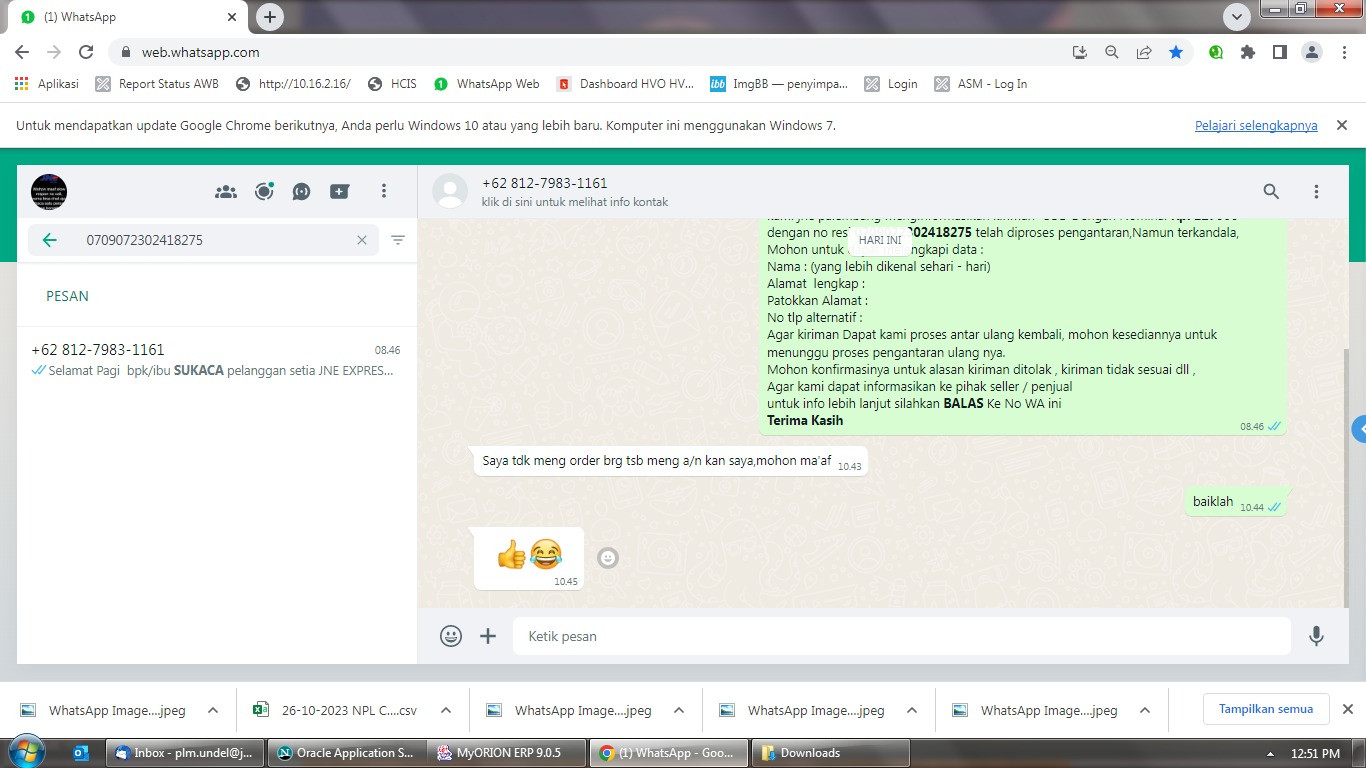Open the Chrome three-dot menu
1366x768 pixels.
pos(1344,52)
